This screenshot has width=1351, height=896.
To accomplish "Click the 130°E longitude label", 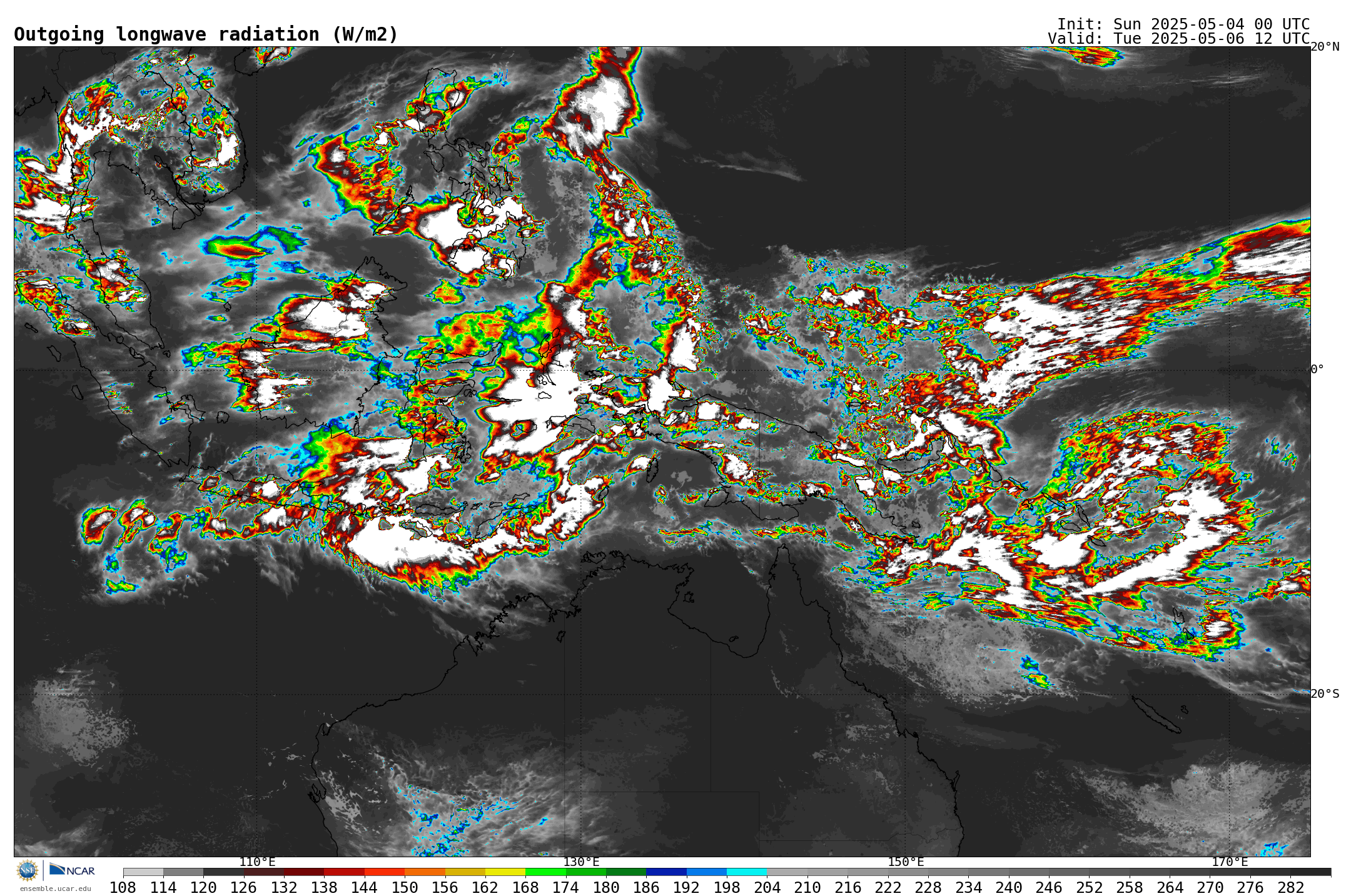I will tap(581, 862).
